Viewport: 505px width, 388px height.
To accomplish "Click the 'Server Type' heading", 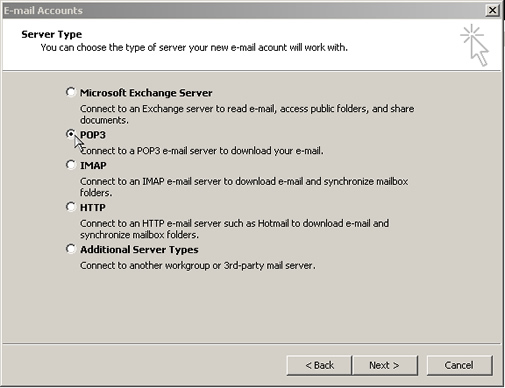I will tap(52, 34).
